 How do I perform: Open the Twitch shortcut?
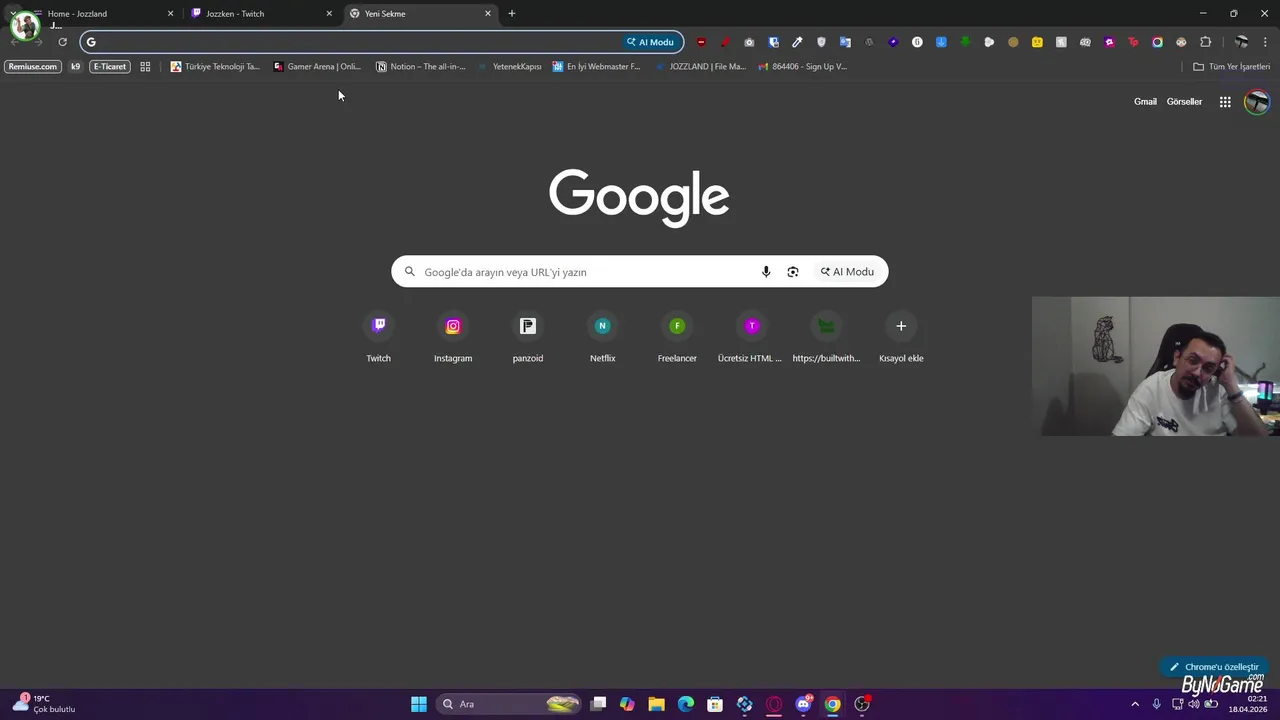(x=378, y=338)
